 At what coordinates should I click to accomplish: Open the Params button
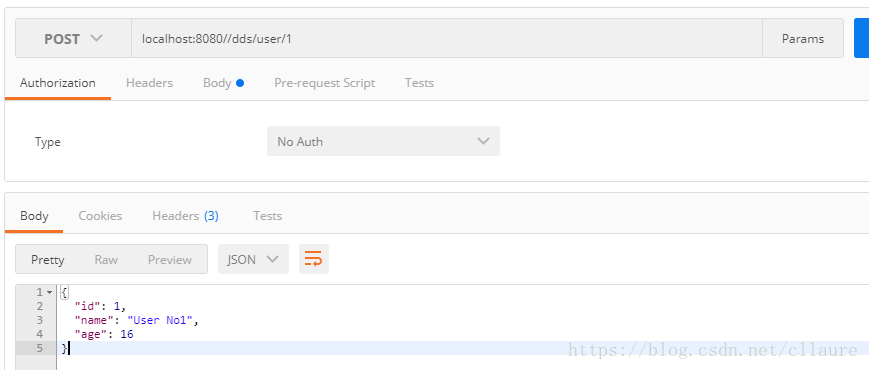tap(802, 39)
